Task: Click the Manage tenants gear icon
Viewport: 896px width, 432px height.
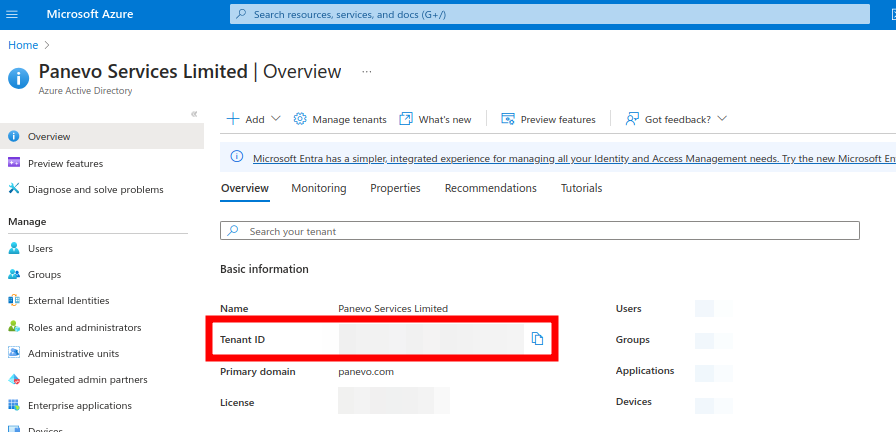Action: tap(300, 119)
